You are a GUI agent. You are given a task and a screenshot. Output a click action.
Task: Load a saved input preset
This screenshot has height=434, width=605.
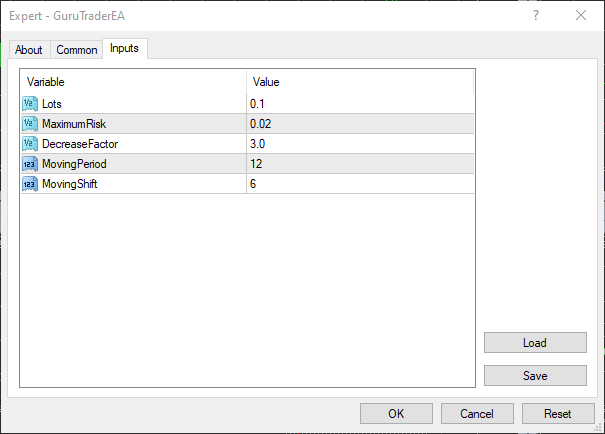(x=535, y=343)
